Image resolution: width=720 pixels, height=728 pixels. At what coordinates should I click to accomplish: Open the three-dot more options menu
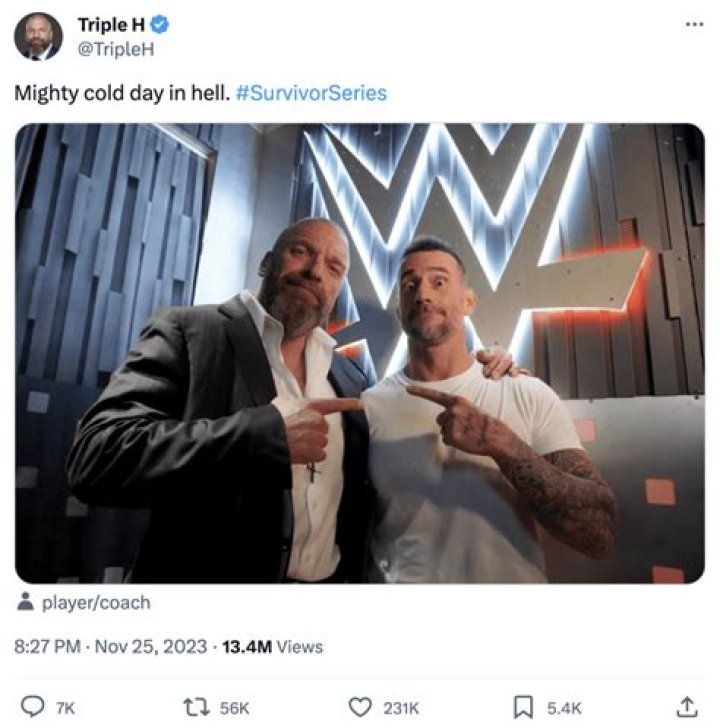694,24
